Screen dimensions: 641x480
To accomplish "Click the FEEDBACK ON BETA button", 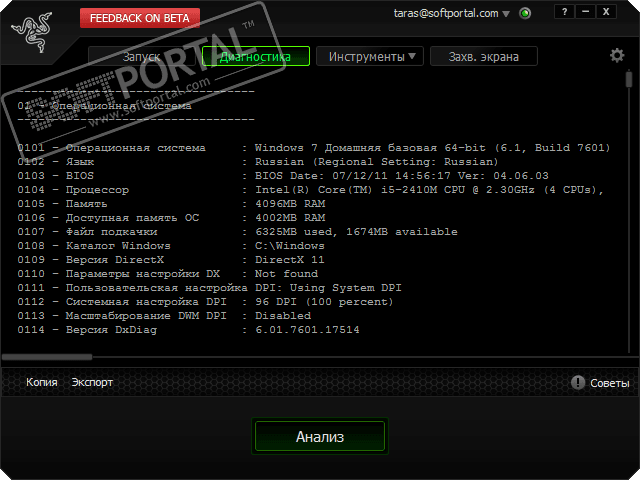I will 140,18.
